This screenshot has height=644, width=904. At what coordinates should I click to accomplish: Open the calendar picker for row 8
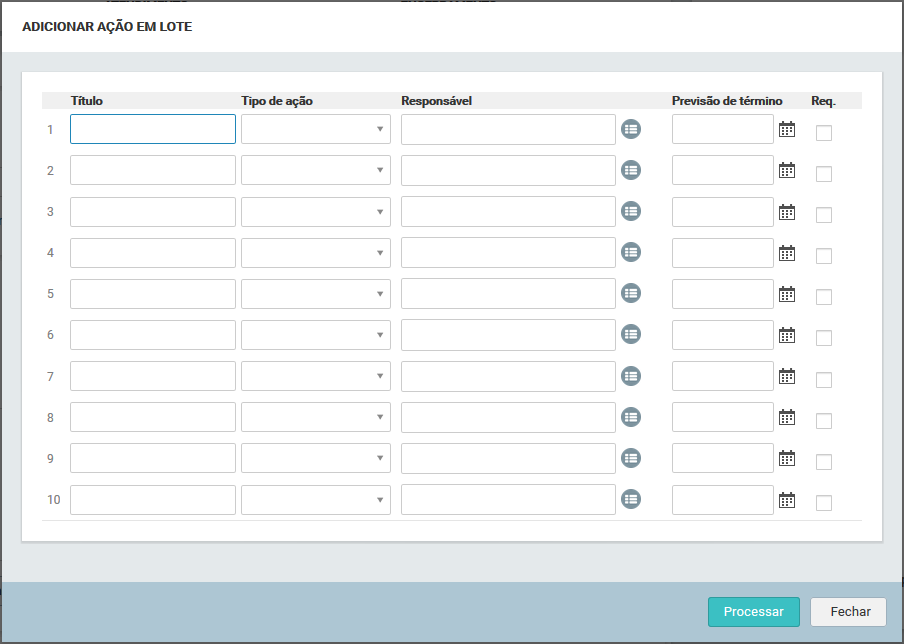[787, 417]
